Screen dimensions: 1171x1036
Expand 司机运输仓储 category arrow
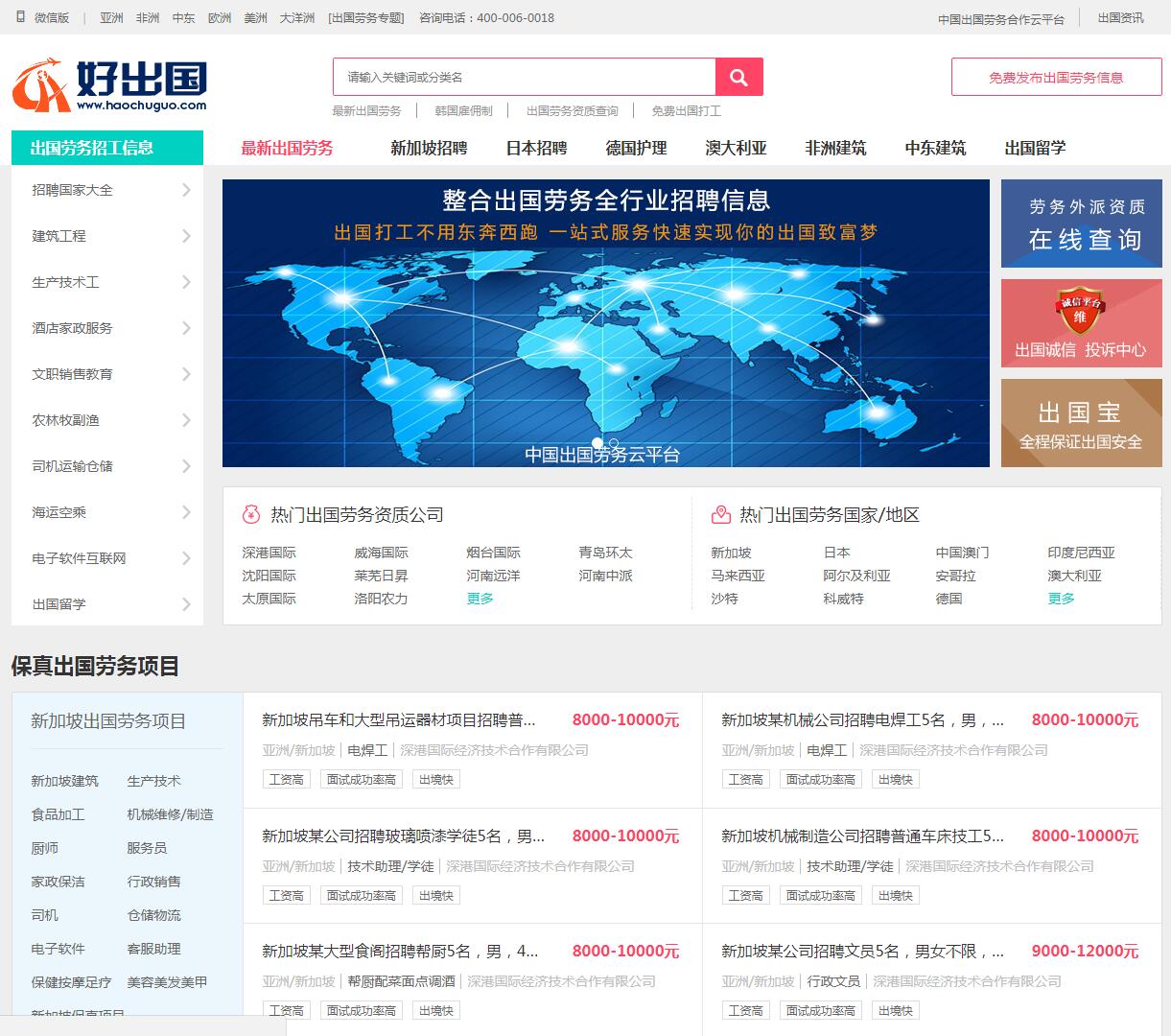point(186,466)
